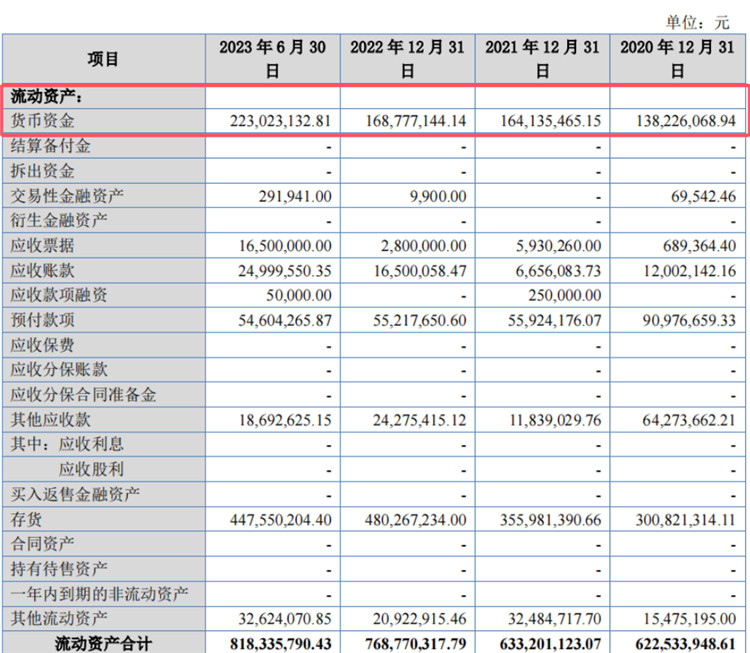The height and width of the screenshot is (653, 750).
Task: Select the value 689,364.40
Action: point(700,246)
